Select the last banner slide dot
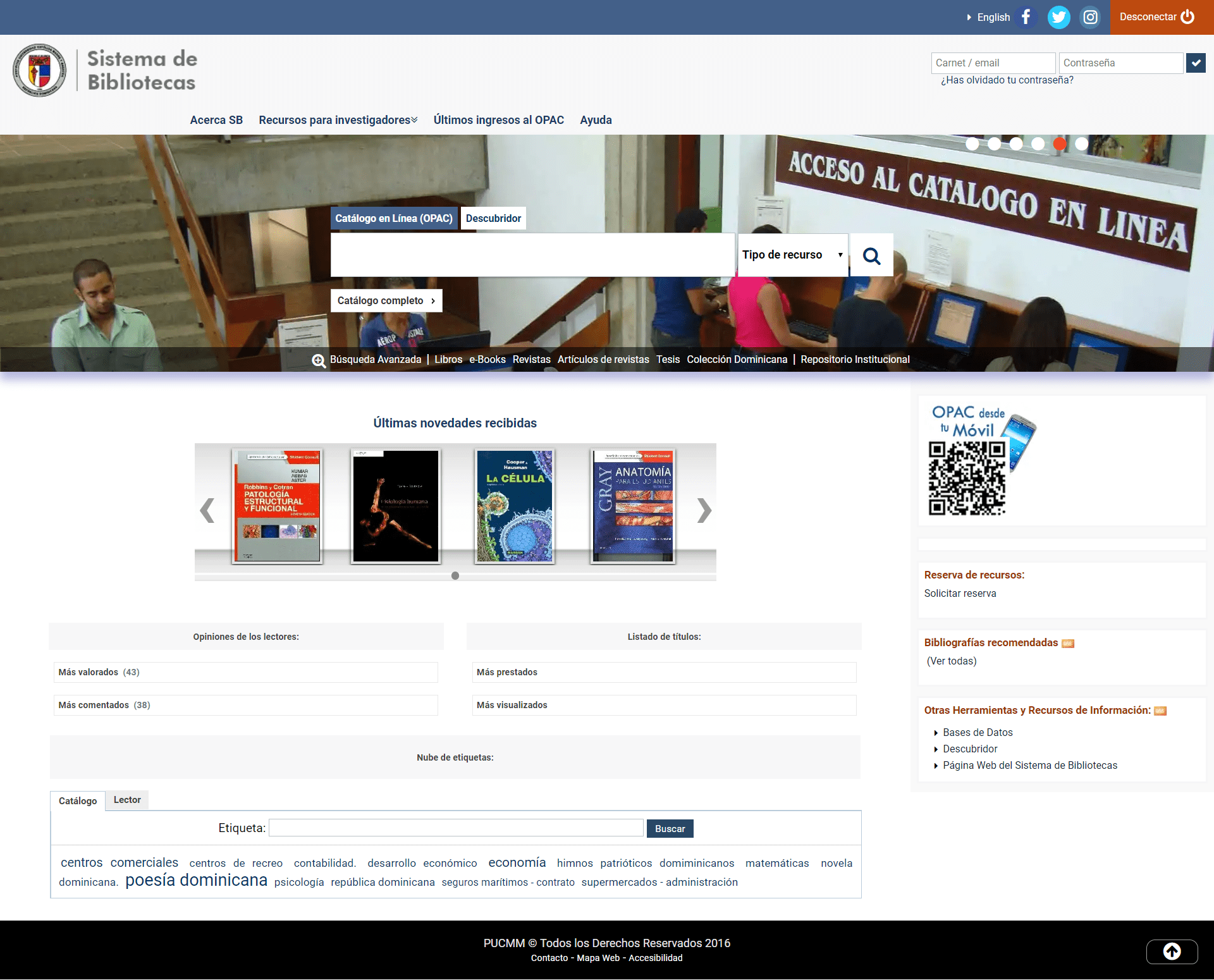This screenshot has width=1214, height=980. click(1082, 144)
